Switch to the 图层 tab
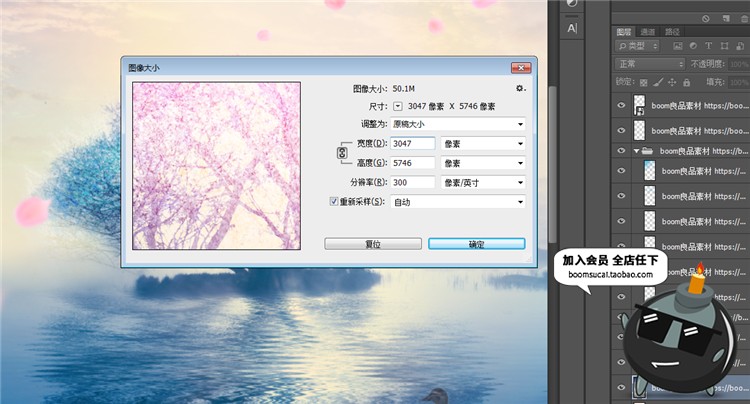 coord(624,32)
